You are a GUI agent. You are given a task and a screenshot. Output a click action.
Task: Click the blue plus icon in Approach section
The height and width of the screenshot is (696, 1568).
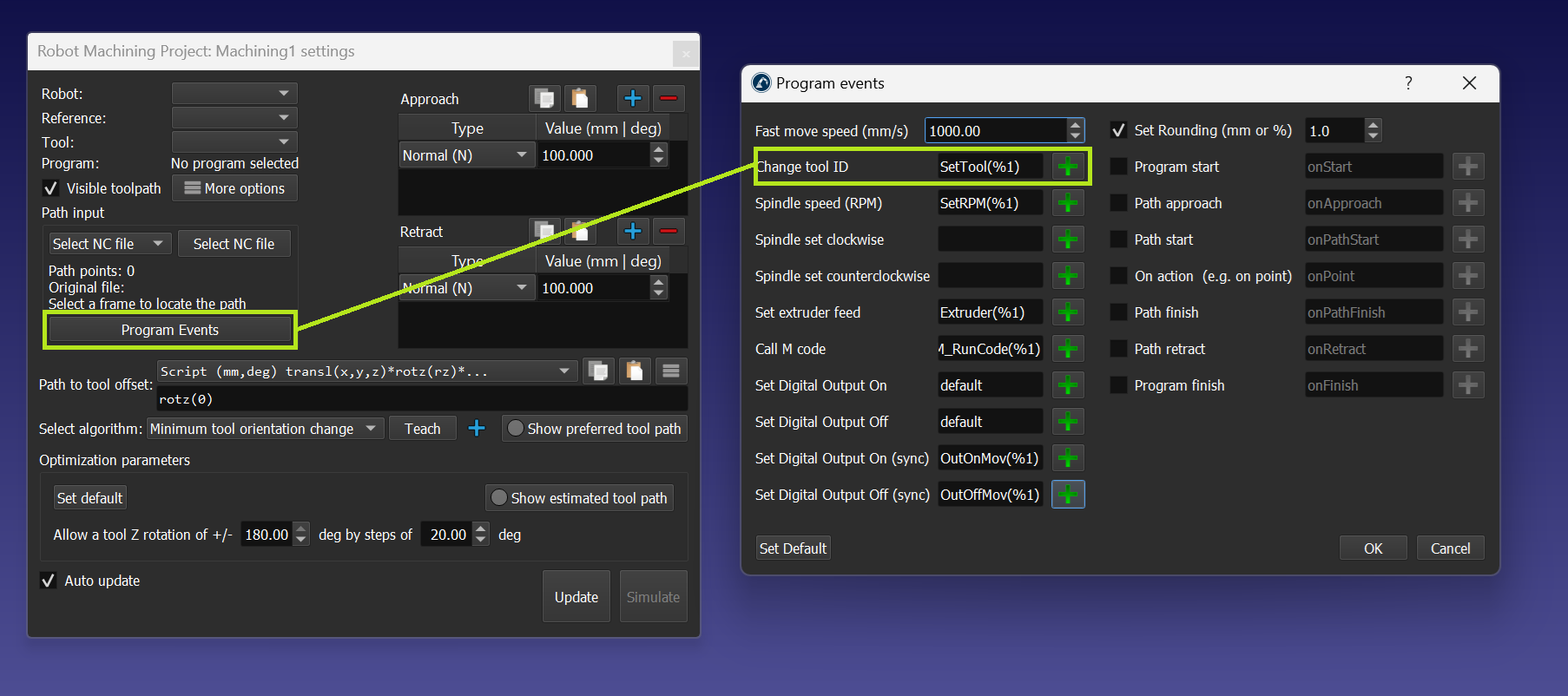[633, 98]
